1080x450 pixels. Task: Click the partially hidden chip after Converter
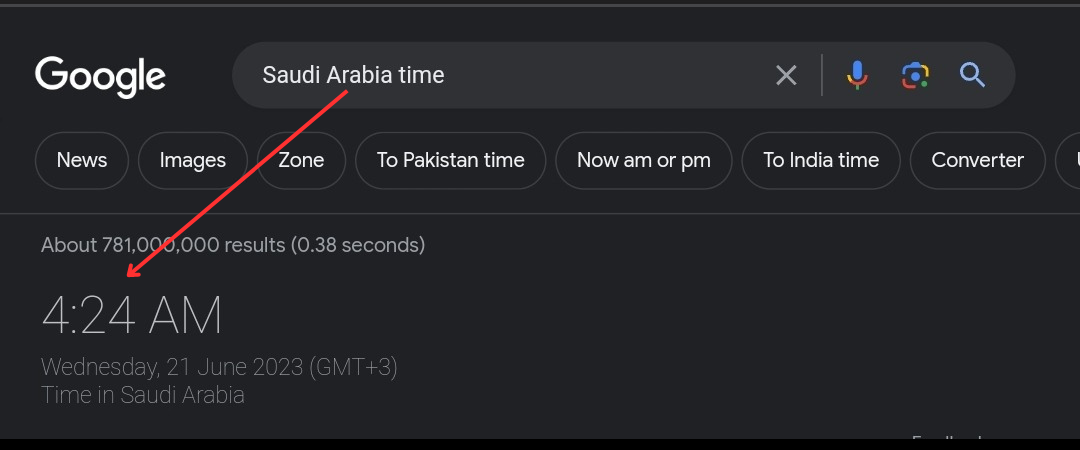click(1070, 160)
